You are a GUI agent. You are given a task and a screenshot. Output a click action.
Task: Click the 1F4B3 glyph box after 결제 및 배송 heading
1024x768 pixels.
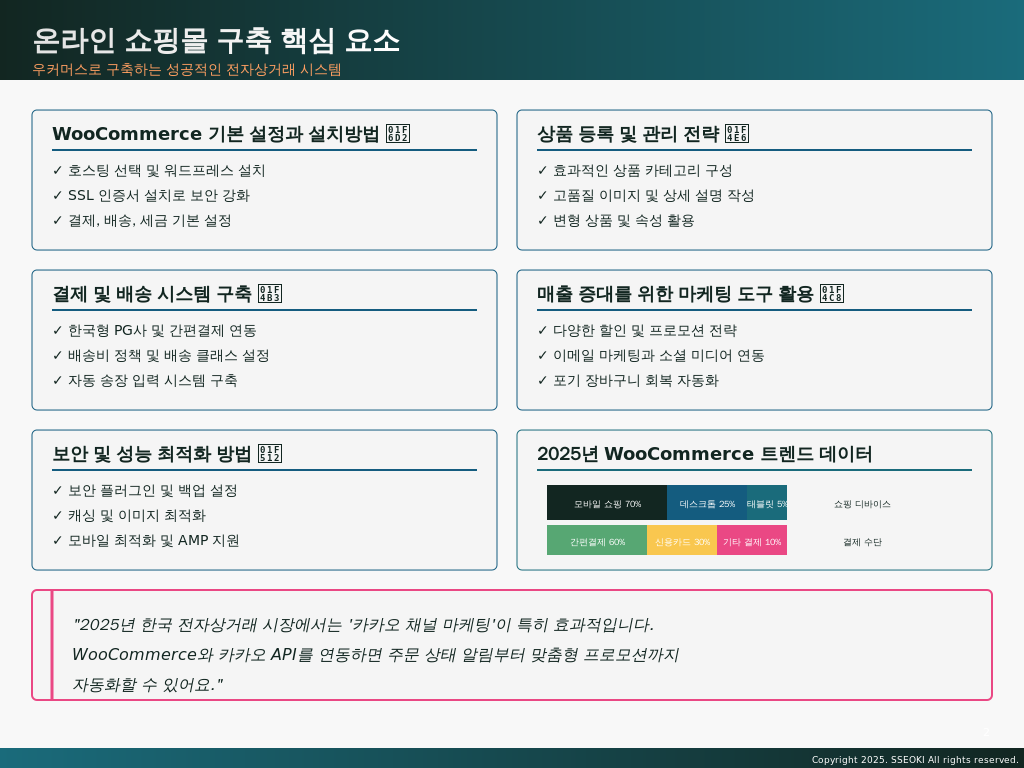270,293
